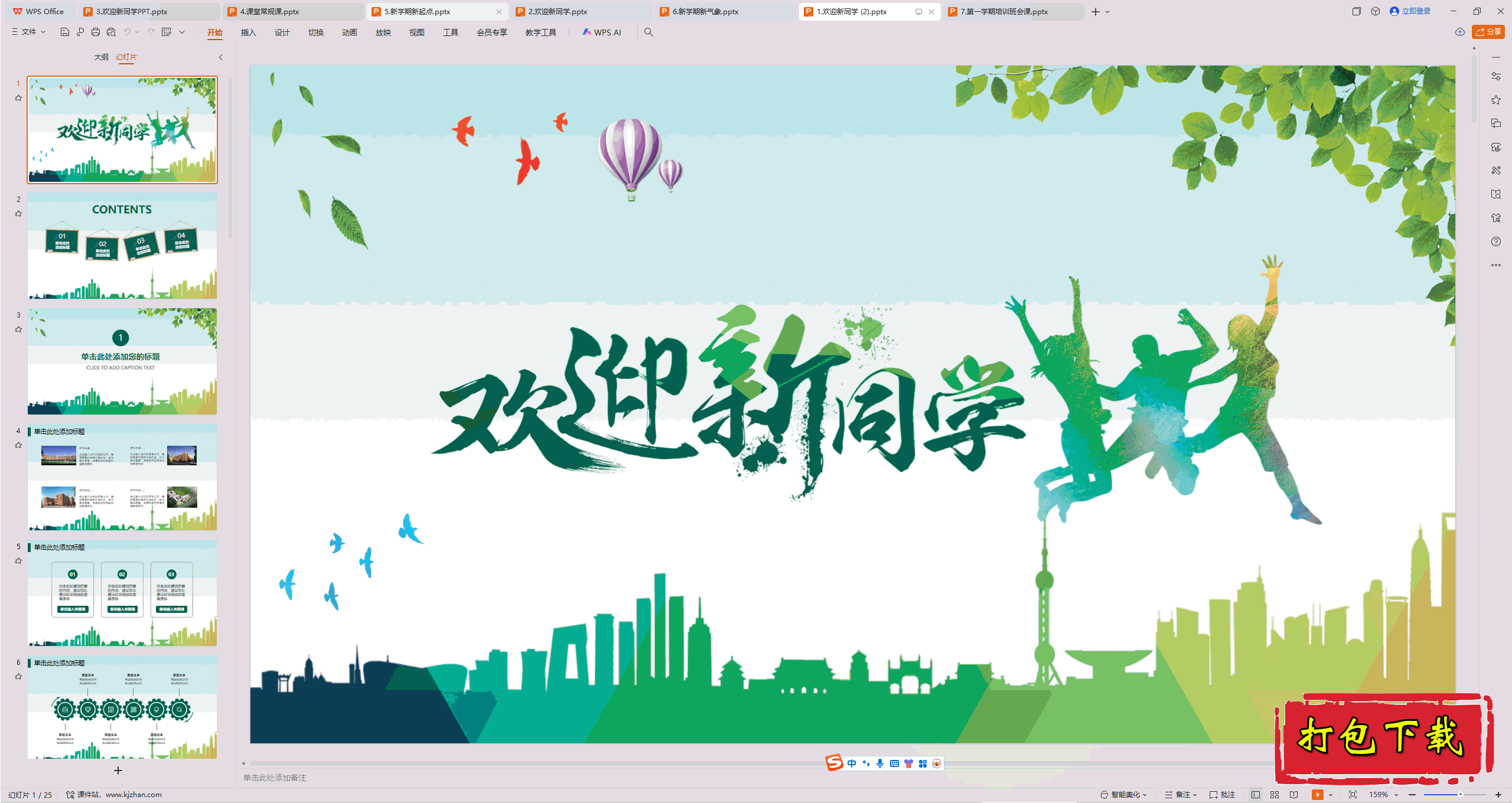Open the shirt skin template icon in sidebar

pos(1496,218)
